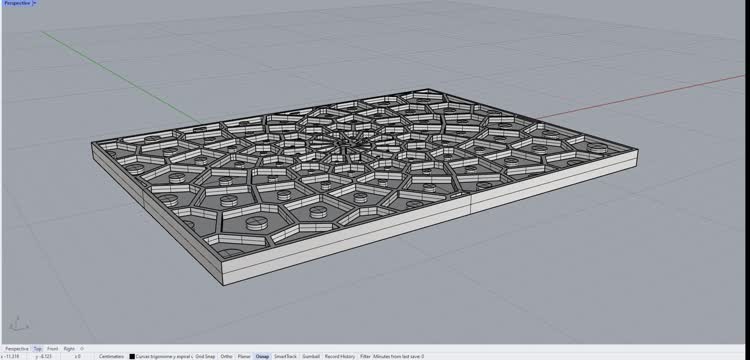The image size is (750, 360).
Task: Switch to the Top viewport tab
Action: tap(38, 349)
